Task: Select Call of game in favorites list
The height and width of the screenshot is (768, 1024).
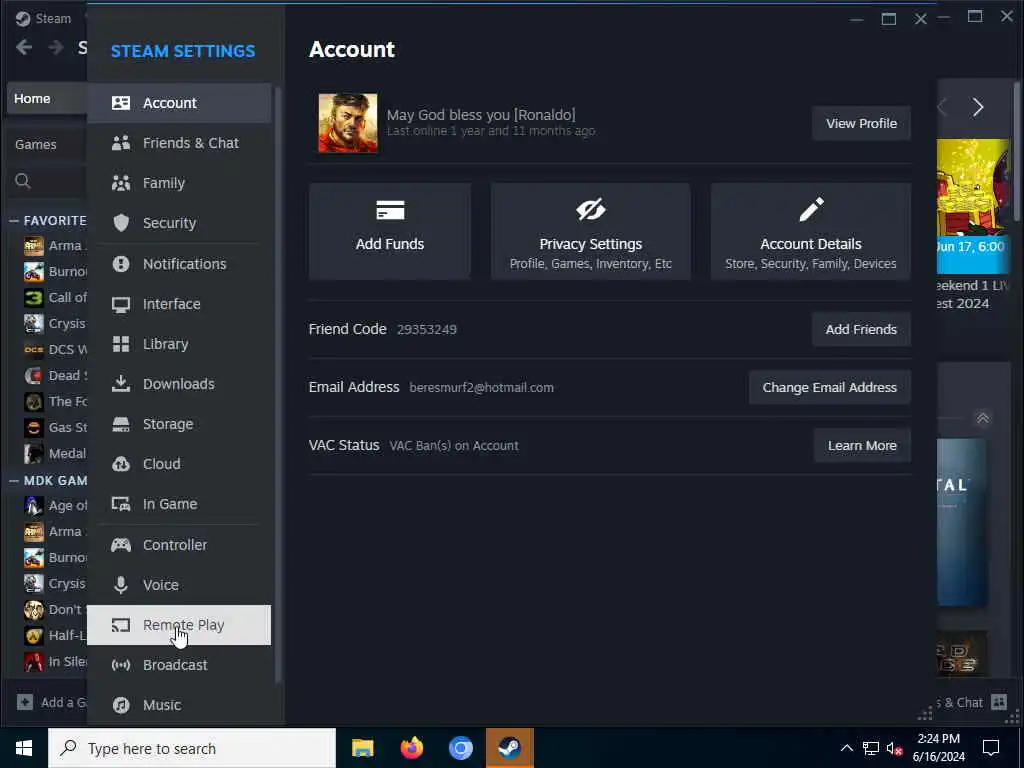Action: click(54, 298)
